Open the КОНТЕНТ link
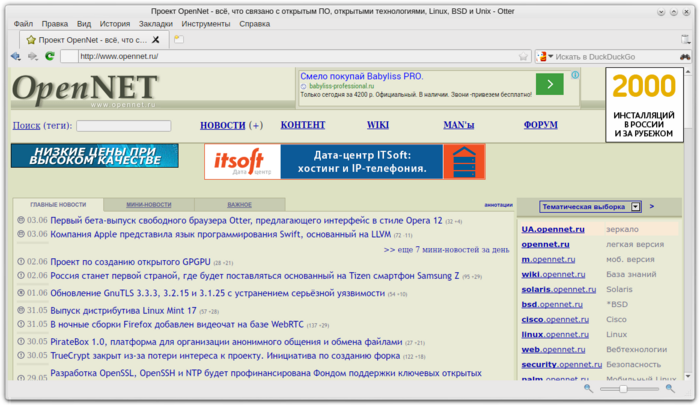700x405 pixels. point(303,125)
